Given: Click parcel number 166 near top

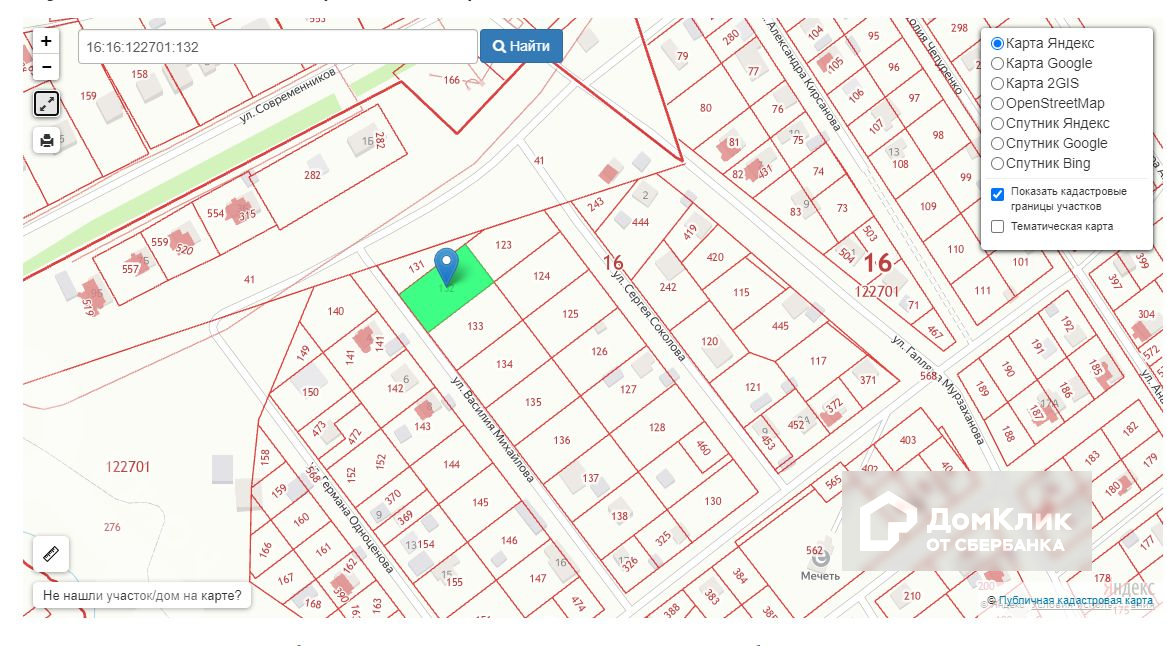Looking at the screenshot, I should pos(452,80).
